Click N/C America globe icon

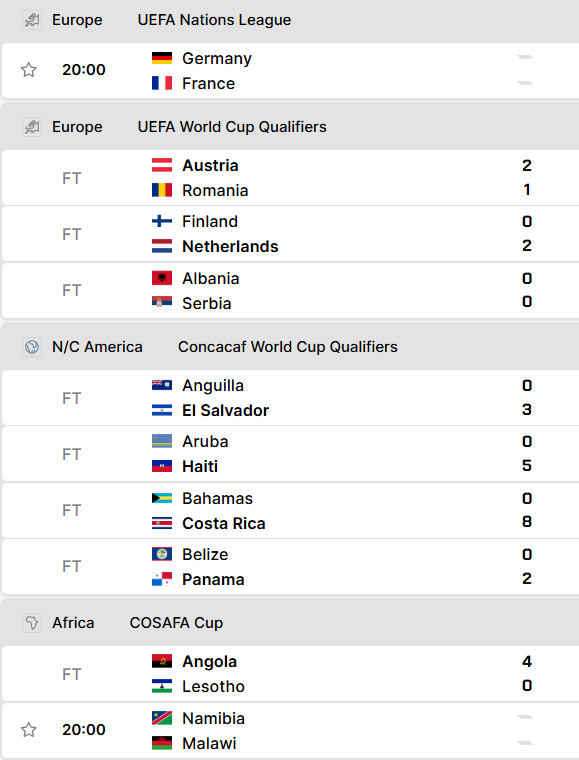coord(32,347)
